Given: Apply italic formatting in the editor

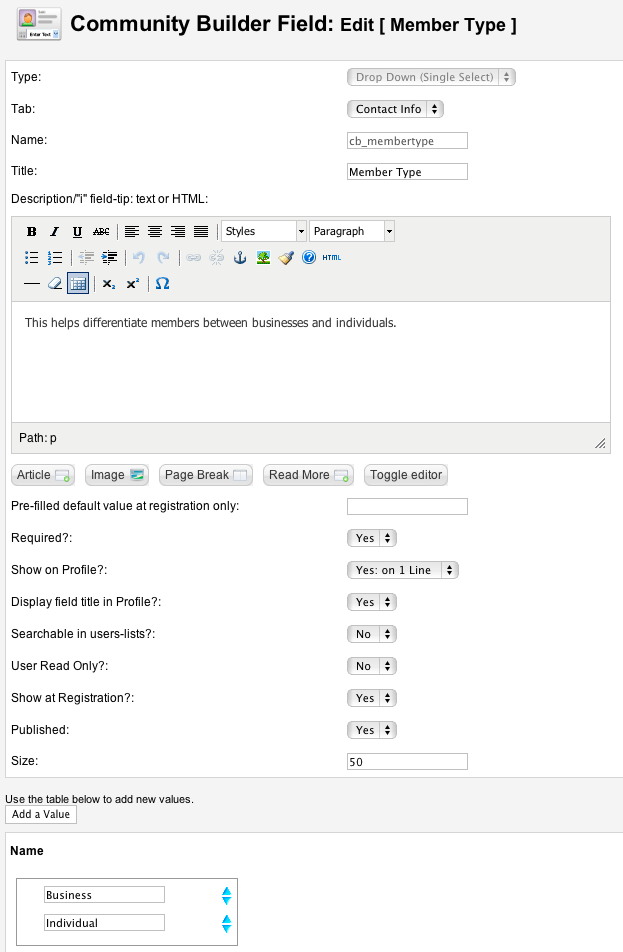Looking at the screenshot, I should click(x=55, y=232).
